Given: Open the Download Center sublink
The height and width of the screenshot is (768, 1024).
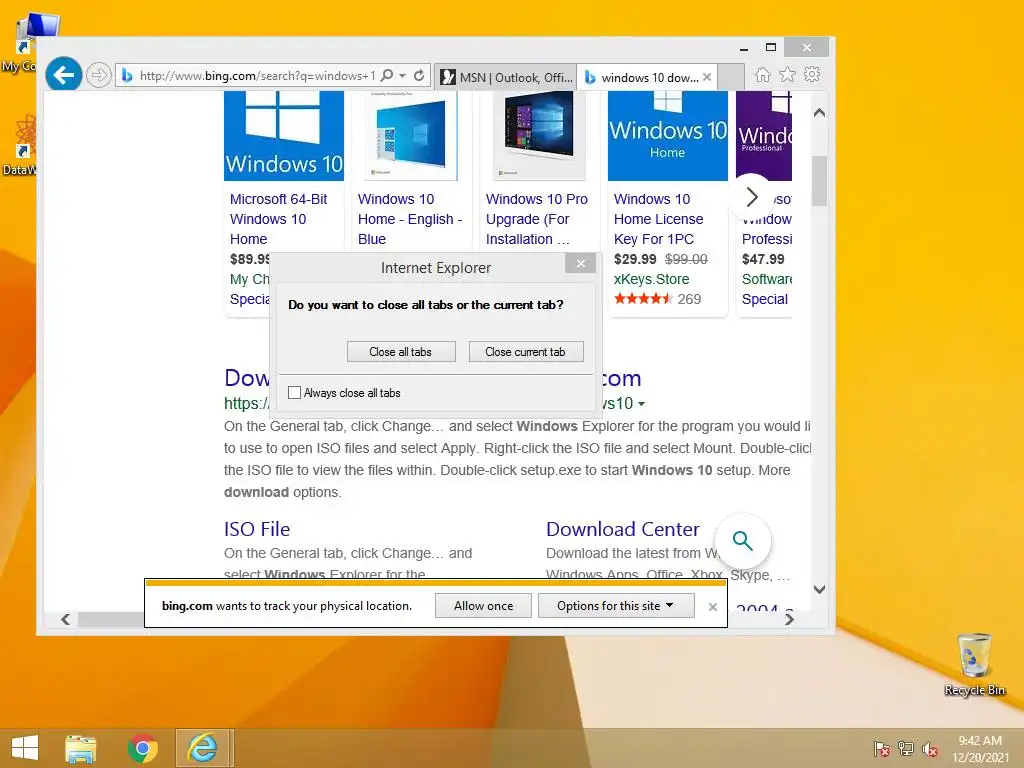Looking at the screenshot, I should point(622,529).
